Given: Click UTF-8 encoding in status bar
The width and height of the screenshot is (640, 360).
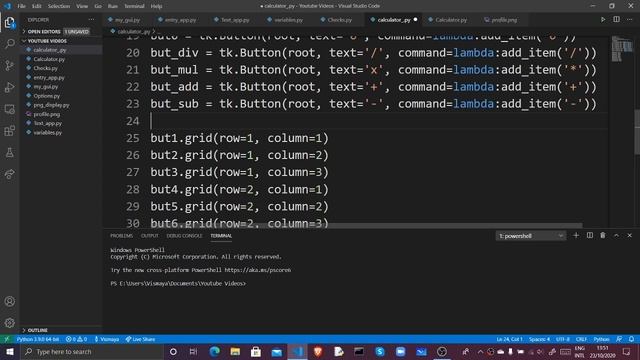Looking at the screenshot, I should (x=563, y=339).
